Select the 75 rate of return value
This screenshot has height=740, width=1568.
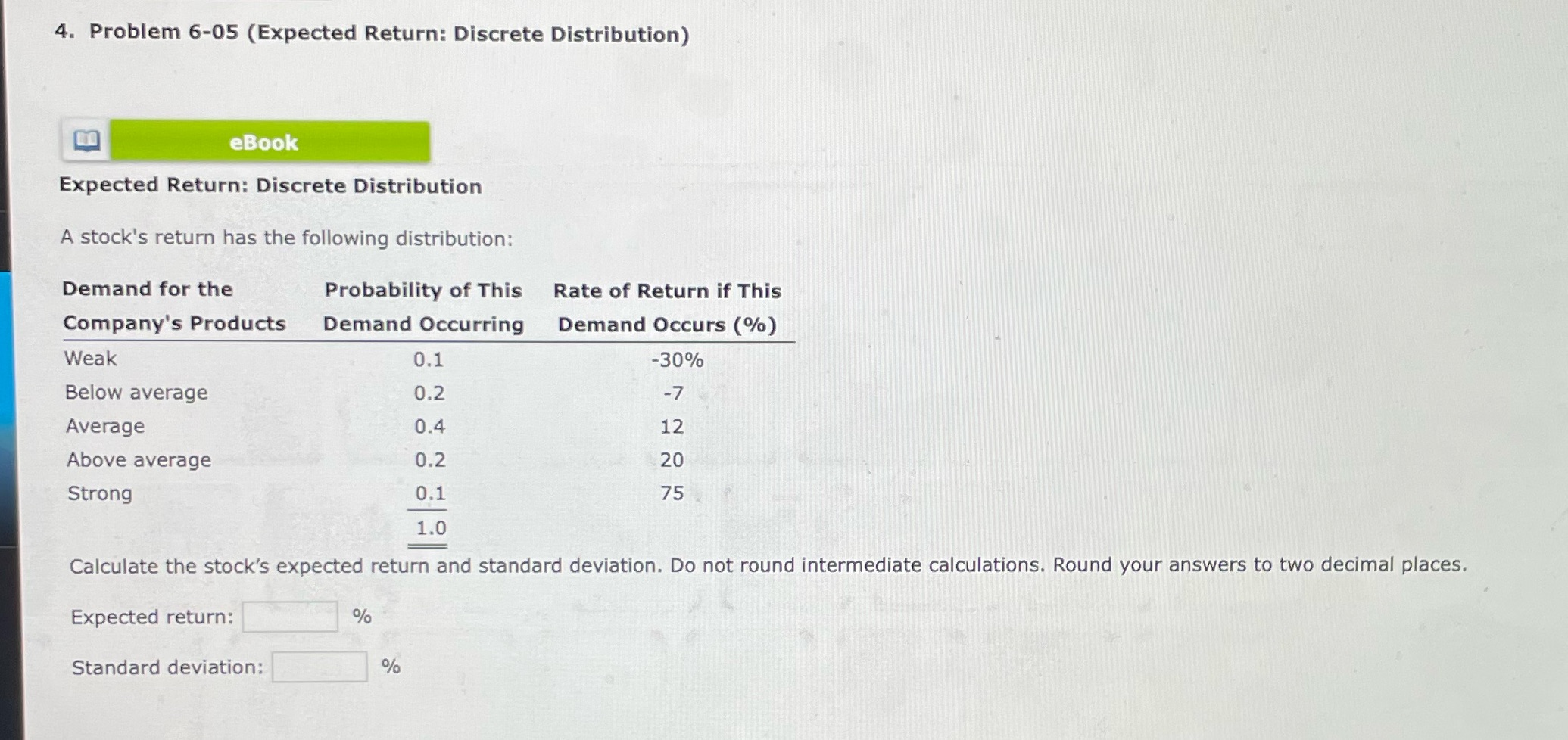click(672, 493)
